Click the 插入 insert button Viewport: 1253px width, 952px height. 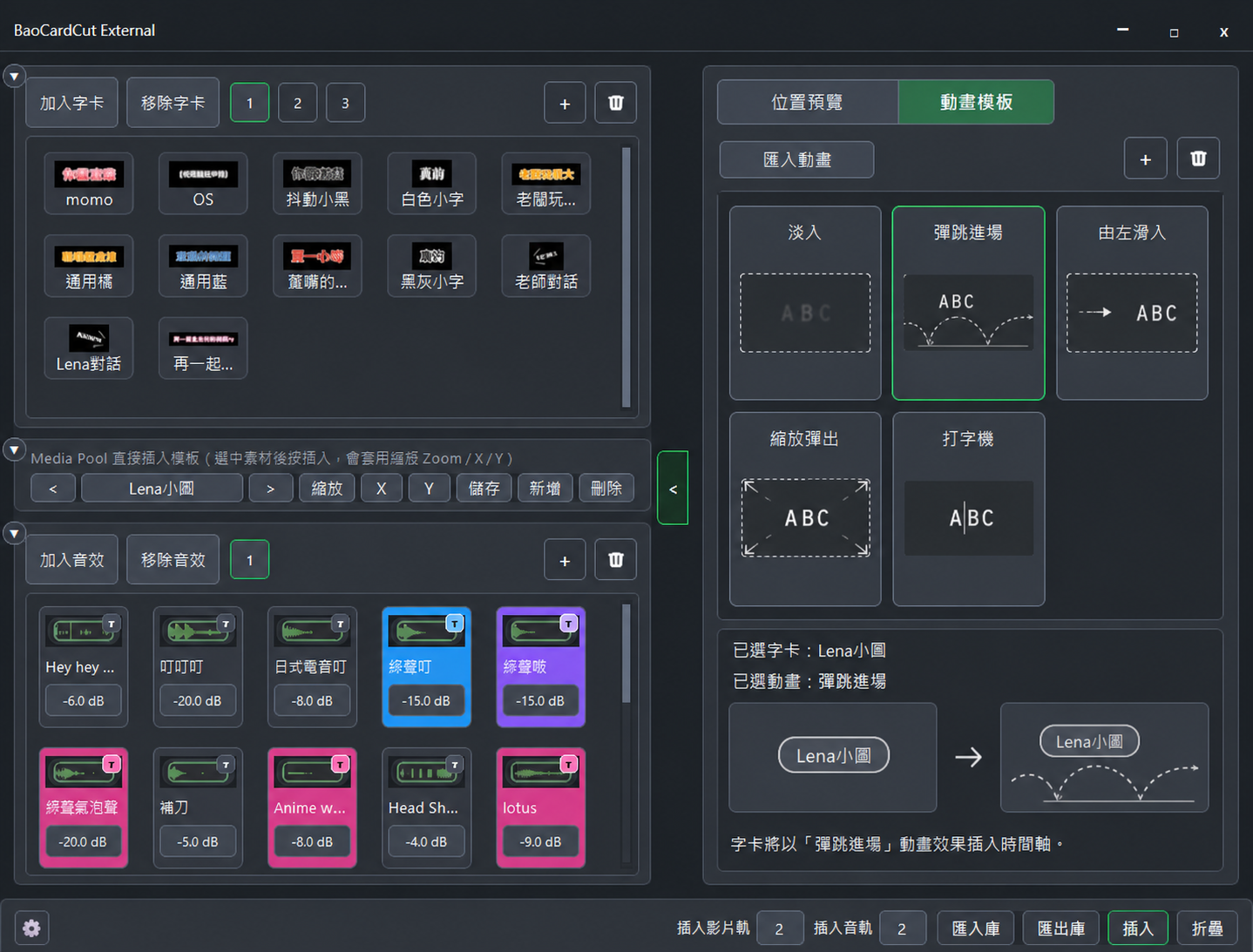coord(1137,928)
